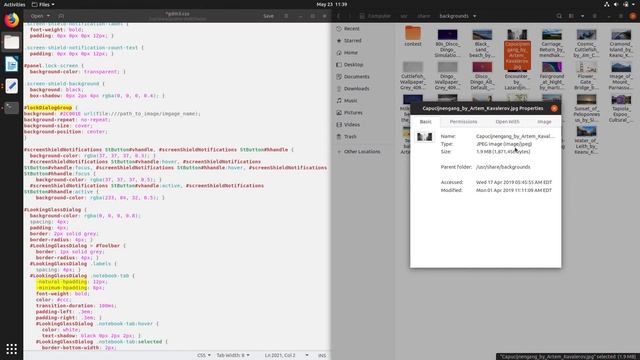Click highlighted #lockDialogGroup selector in editor
The image size is (640, 360).
48,108
